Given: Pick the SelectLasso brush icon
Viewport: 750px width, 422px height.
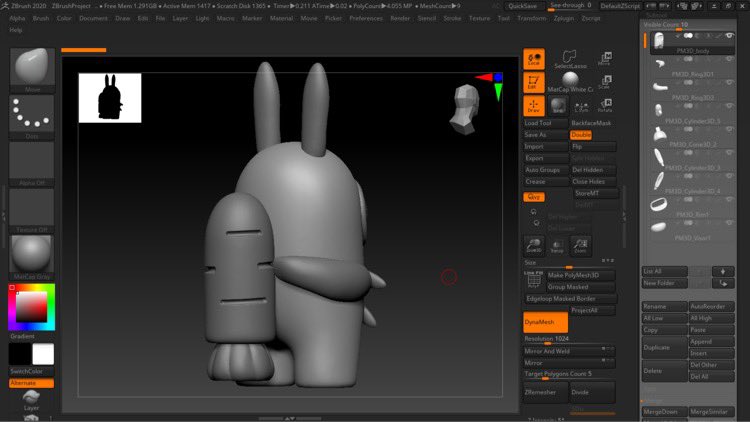Looking at the screenshot, I should [x=569, y=59].
